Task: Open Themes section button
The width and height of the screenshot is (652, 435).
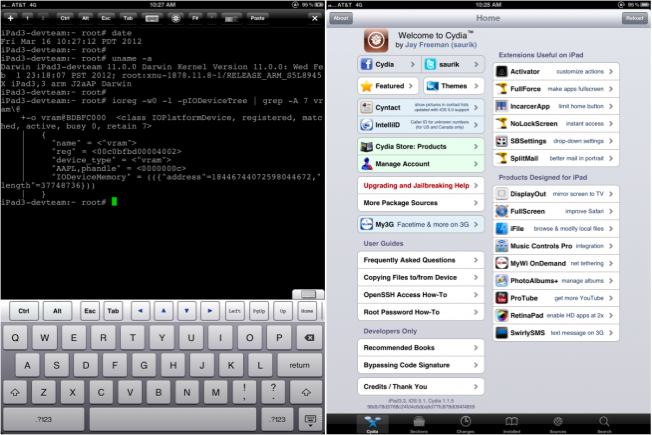Action: tap(451, 86)
